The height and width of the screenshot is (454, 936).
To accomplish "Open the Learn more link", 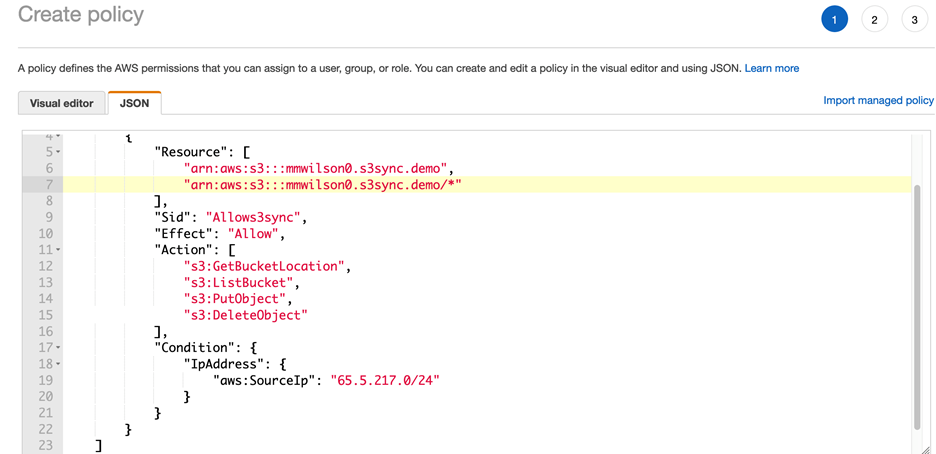I will pyautogui.click(x=772, y=69).
